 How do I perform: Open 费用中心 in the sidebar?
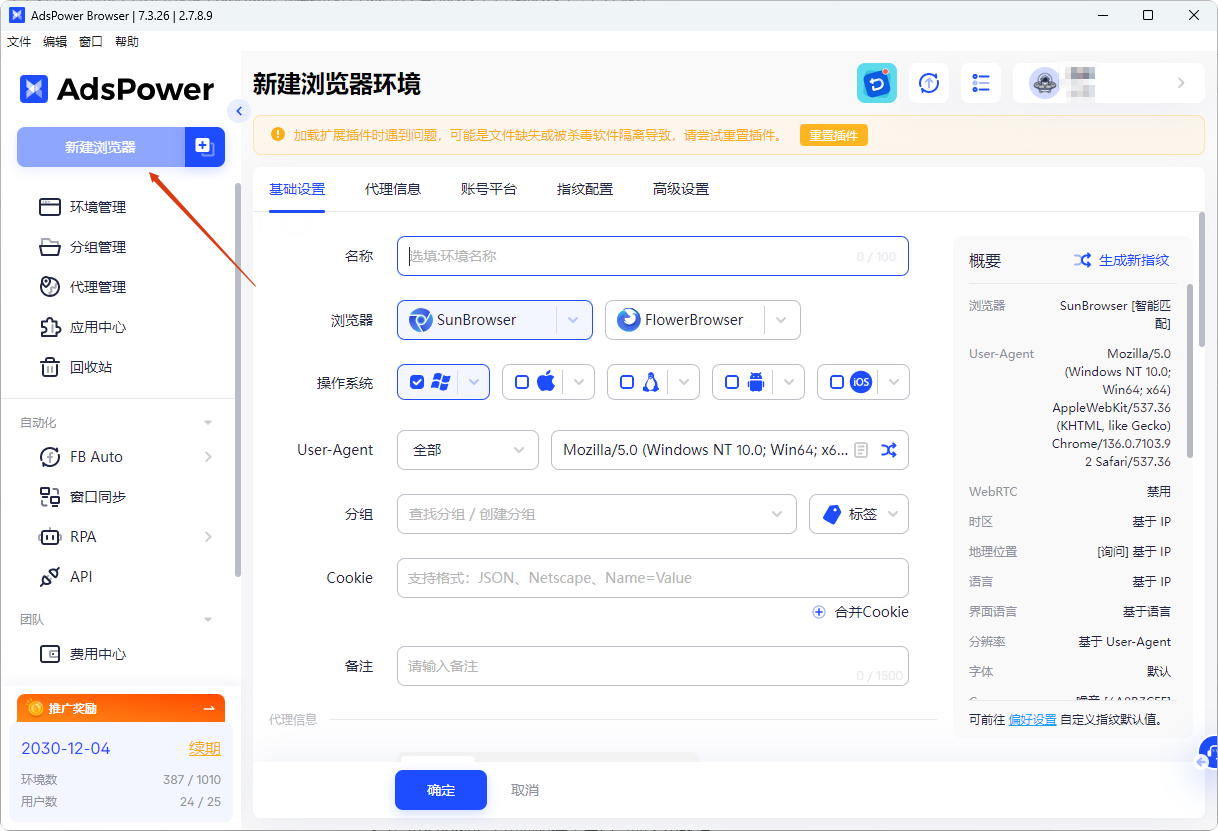point(97,654)
